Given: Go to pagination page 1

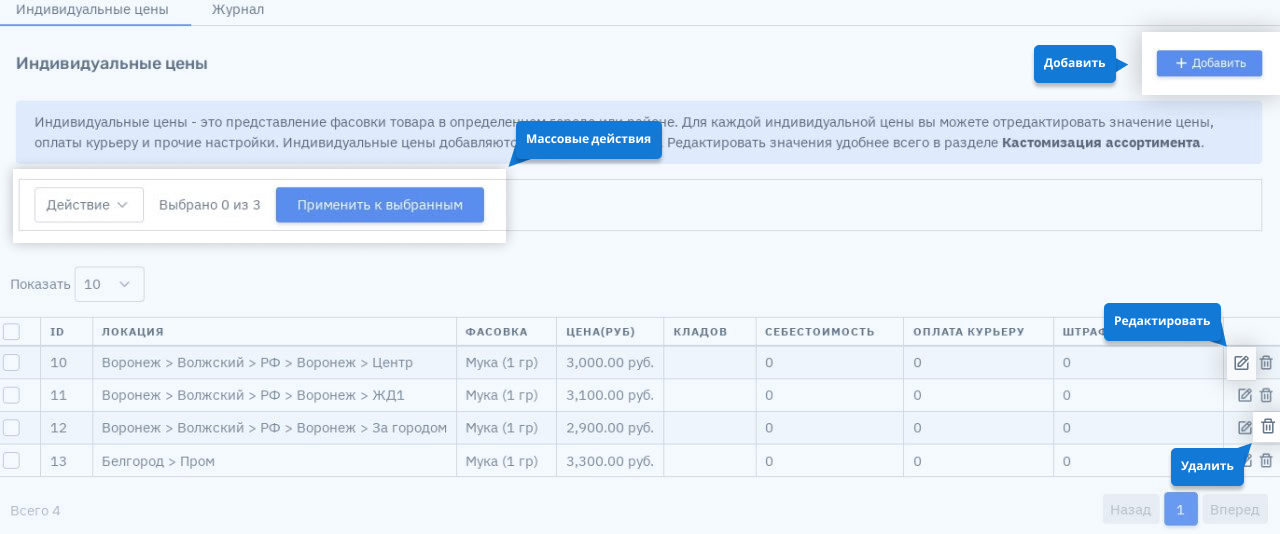Looking at the screenshot, I should (1180, 510).
